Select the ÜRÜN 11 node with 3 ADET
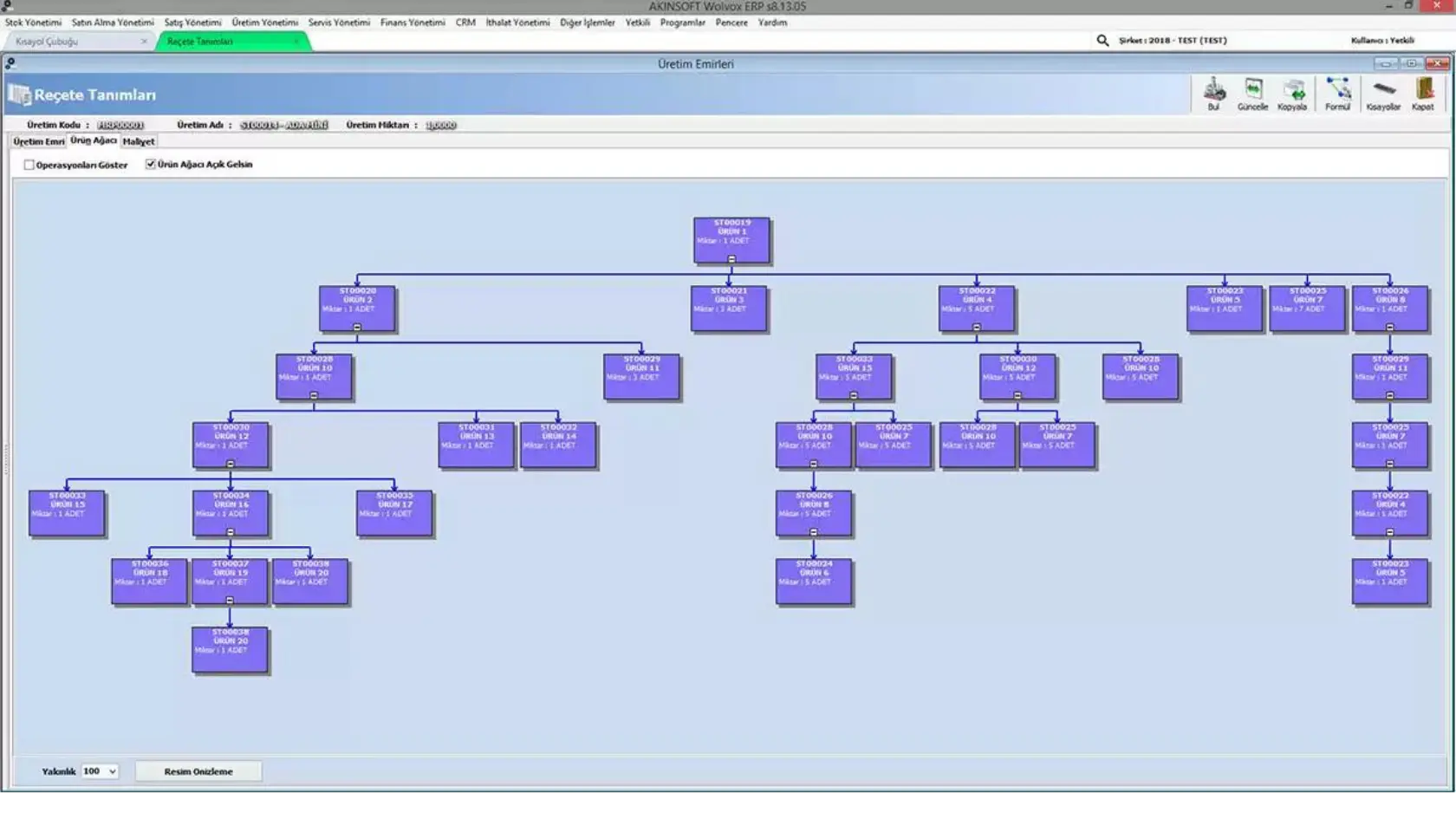Screen dimensions: 1456x819 click(641, 376)
